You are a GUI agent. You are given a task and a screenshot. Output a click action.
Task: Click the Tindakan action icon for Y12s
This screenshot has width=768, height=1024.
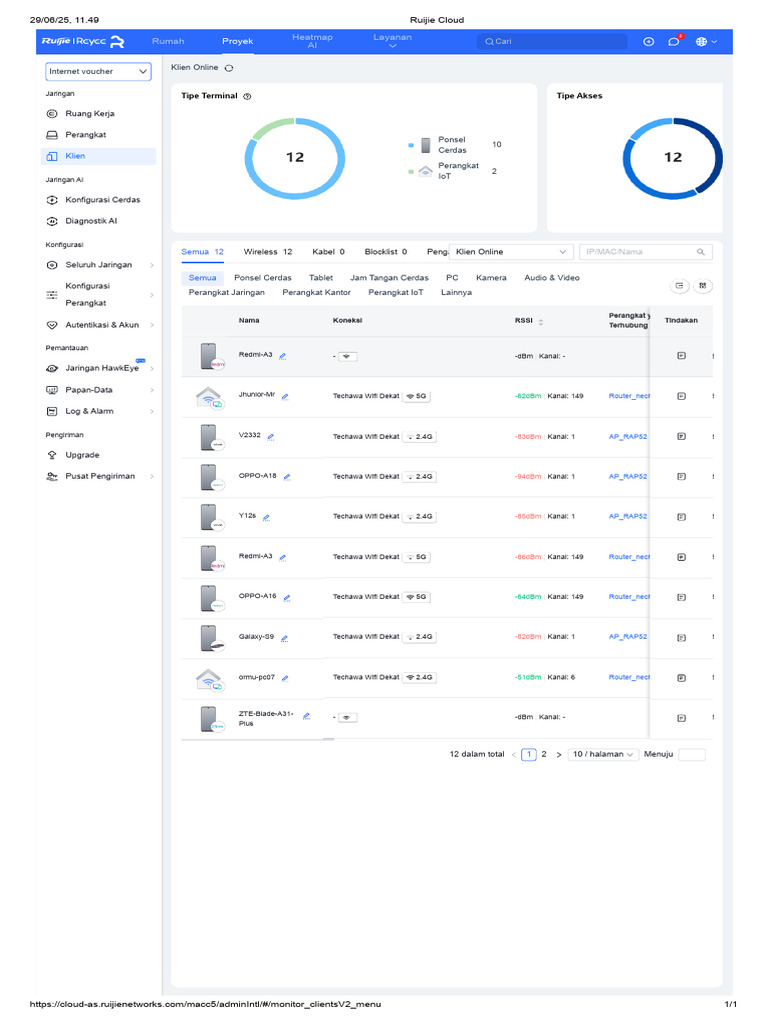[x=681, y=517]
